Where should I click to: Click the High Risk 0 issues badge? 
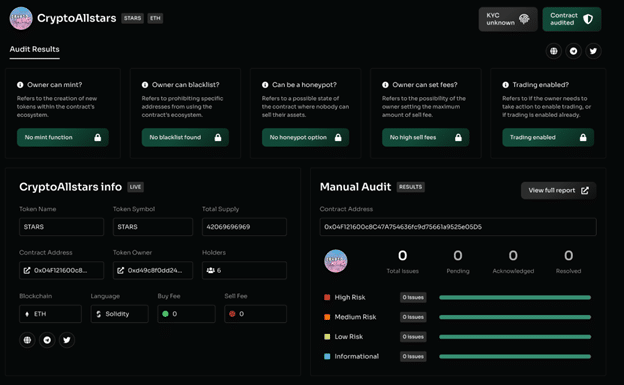click(413, 297)
